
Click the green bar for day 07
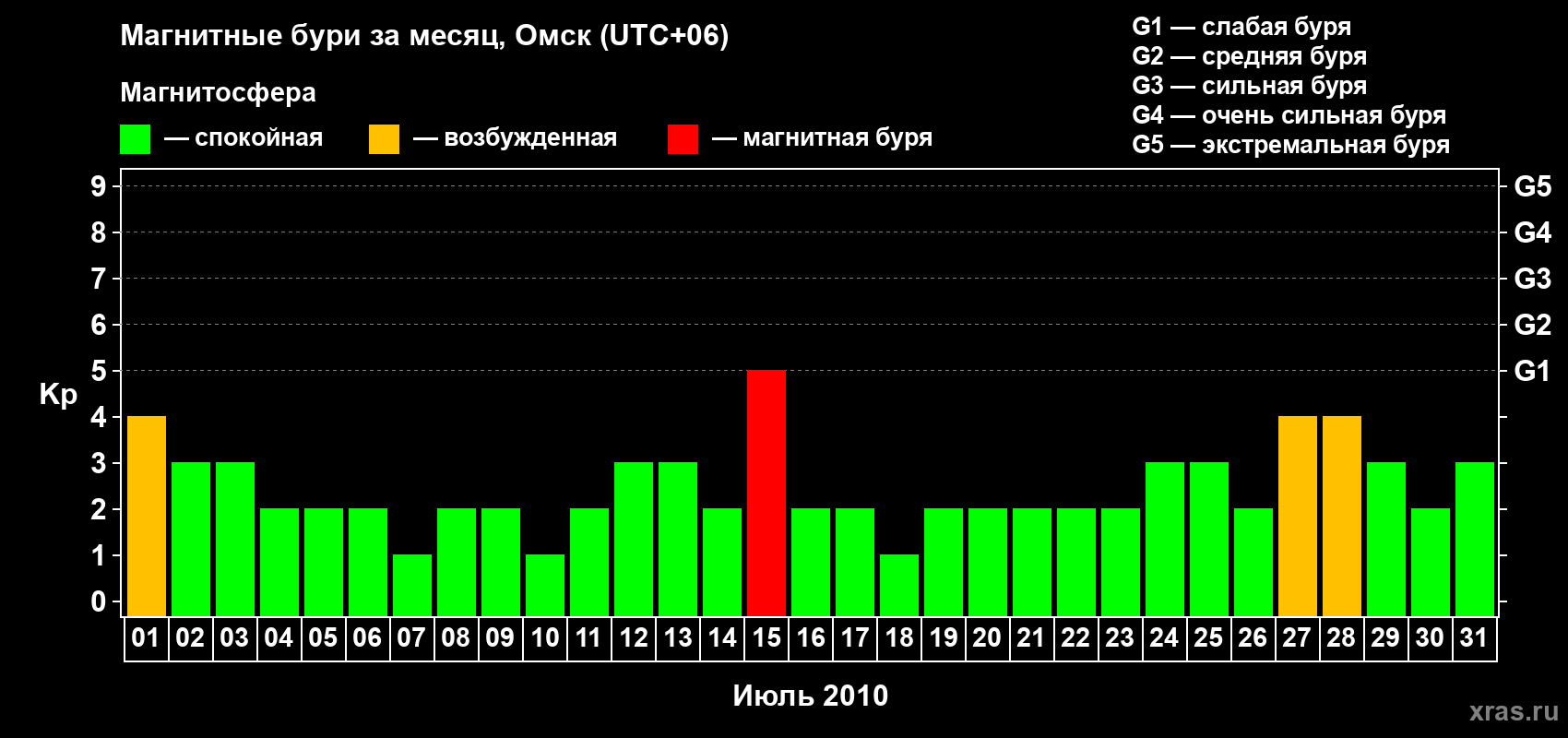[x=412, y=585]
